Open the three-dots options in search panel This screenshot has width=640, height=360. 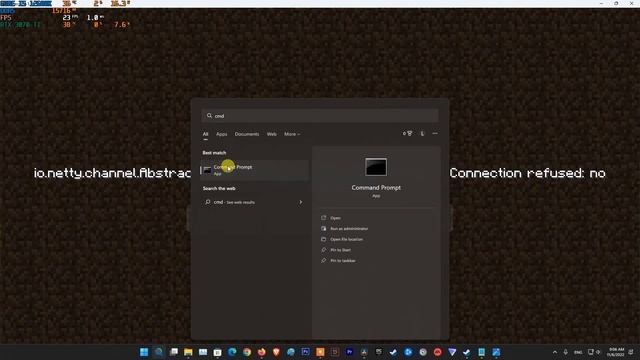pos(435,133)
